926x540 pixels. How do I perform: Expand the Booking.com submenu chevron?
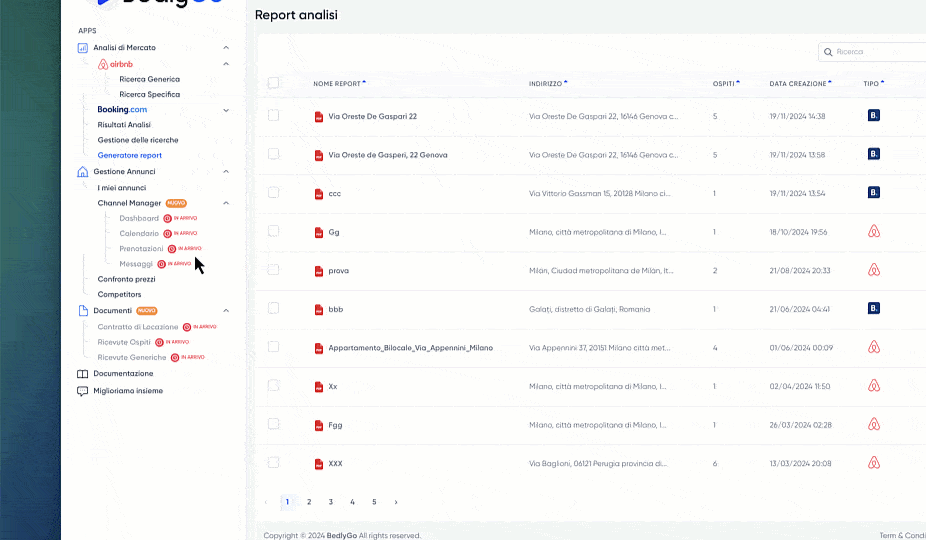click(226, 110)
